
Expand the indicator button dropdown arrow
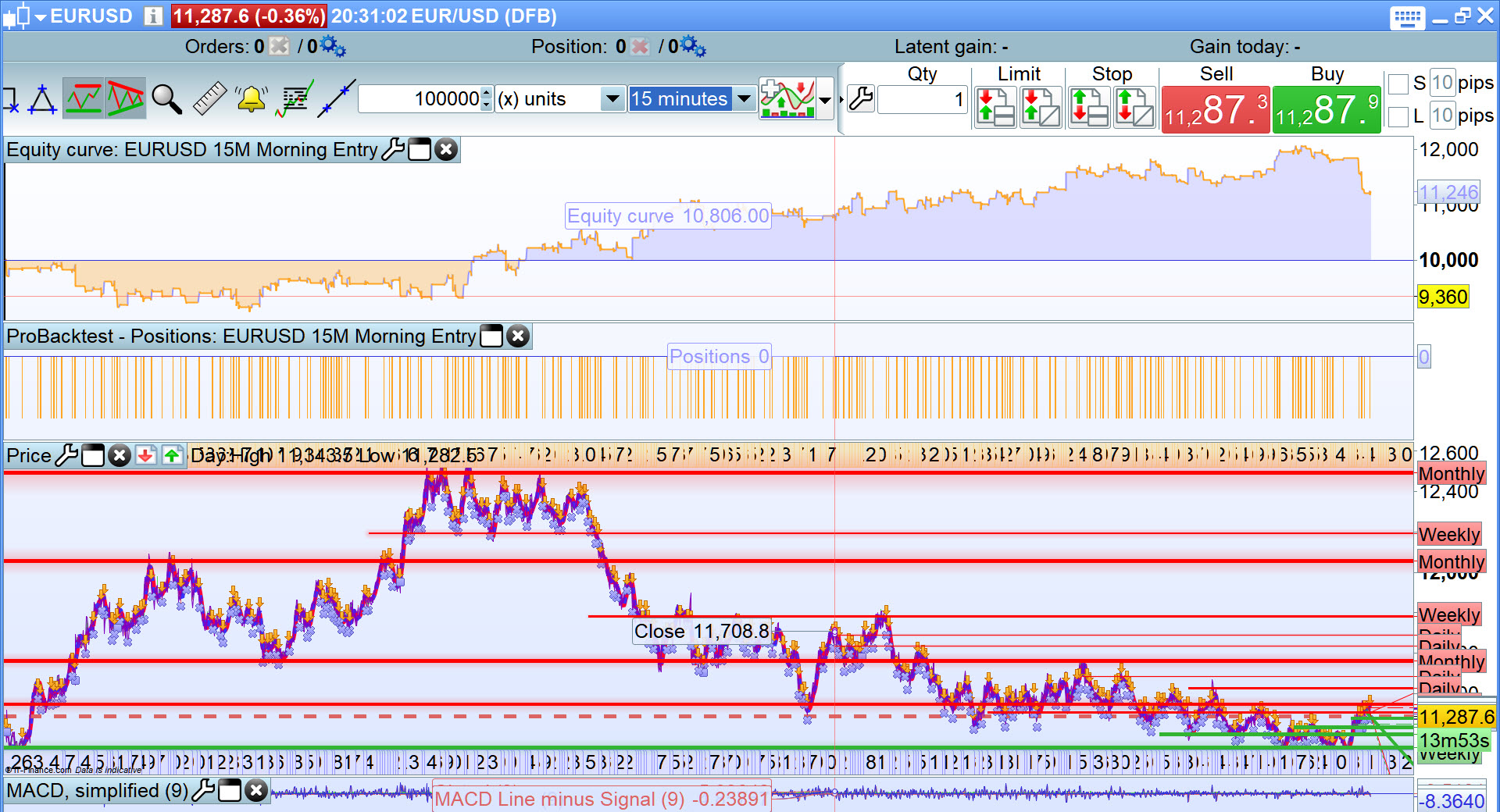click(x=825, y=99)
